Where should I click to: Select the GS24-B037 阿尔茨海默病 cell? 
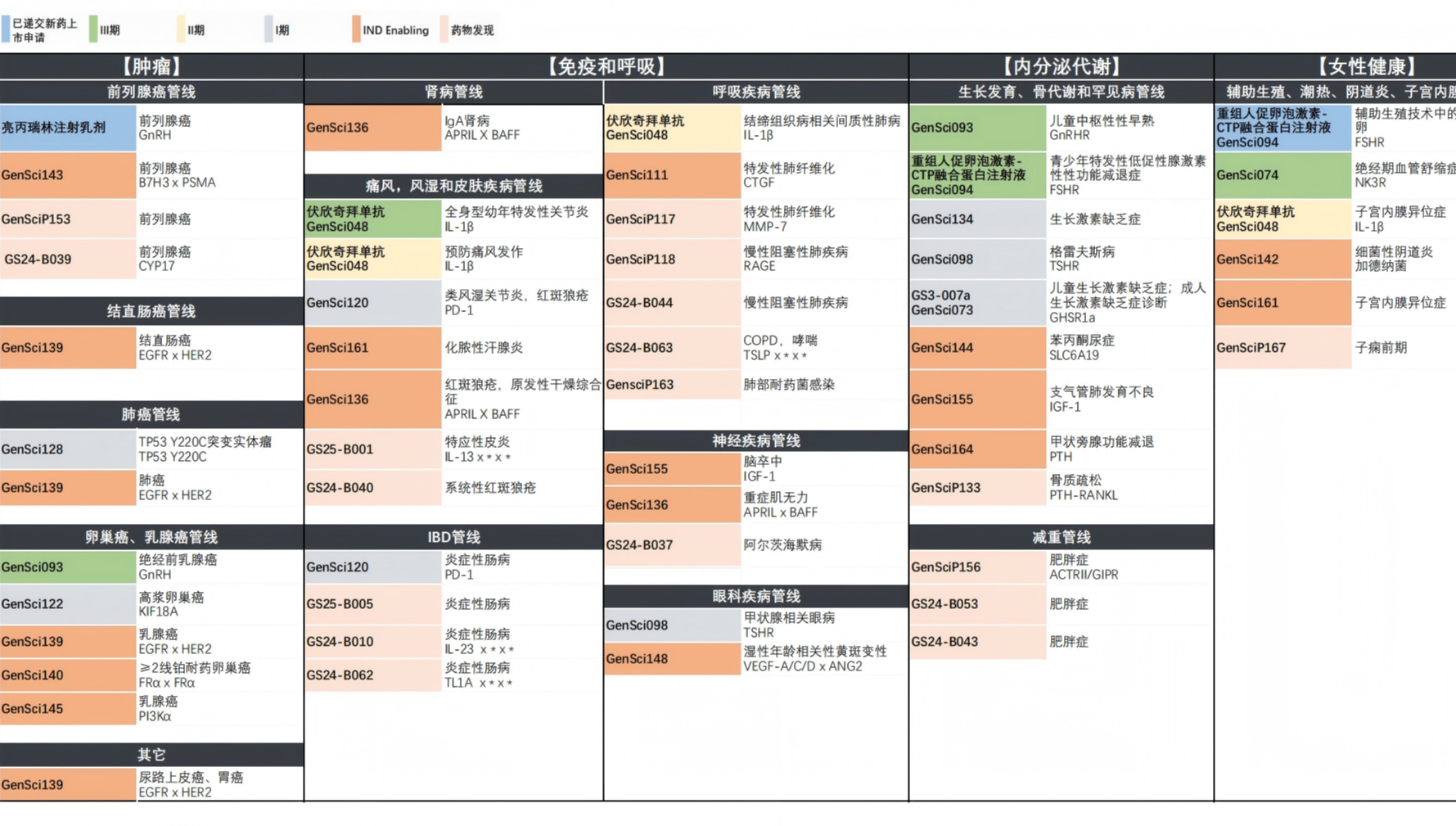click(x=672, y=545)
